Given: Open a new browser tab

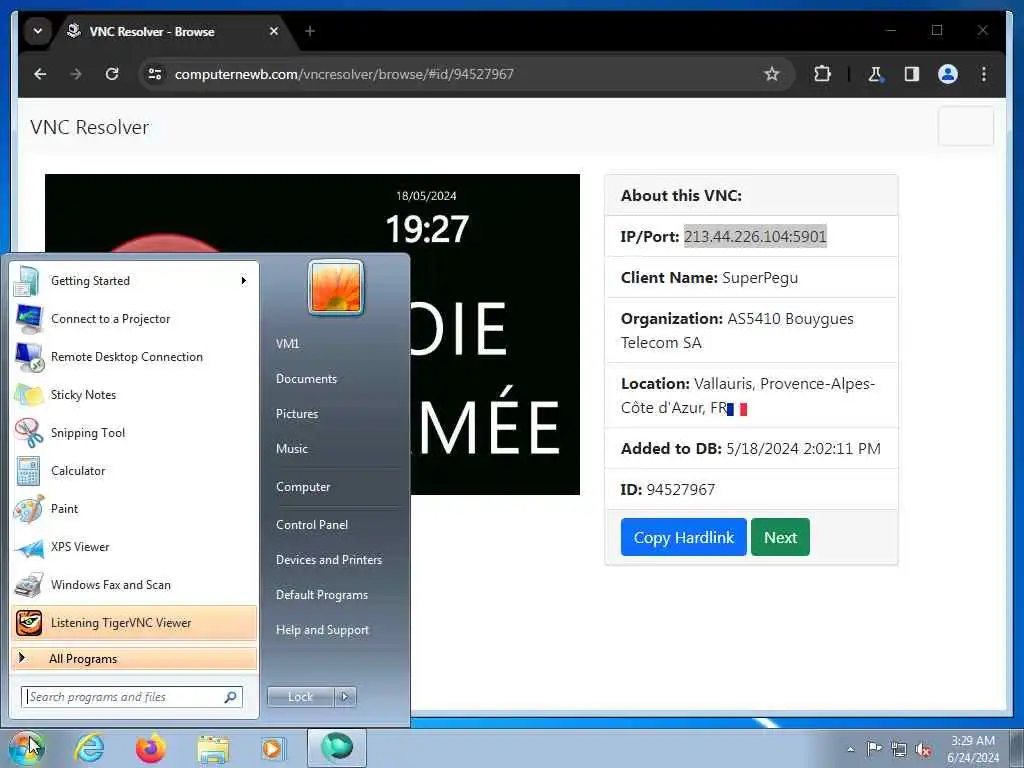Looking at the screenshot, I should coord(310,31).
